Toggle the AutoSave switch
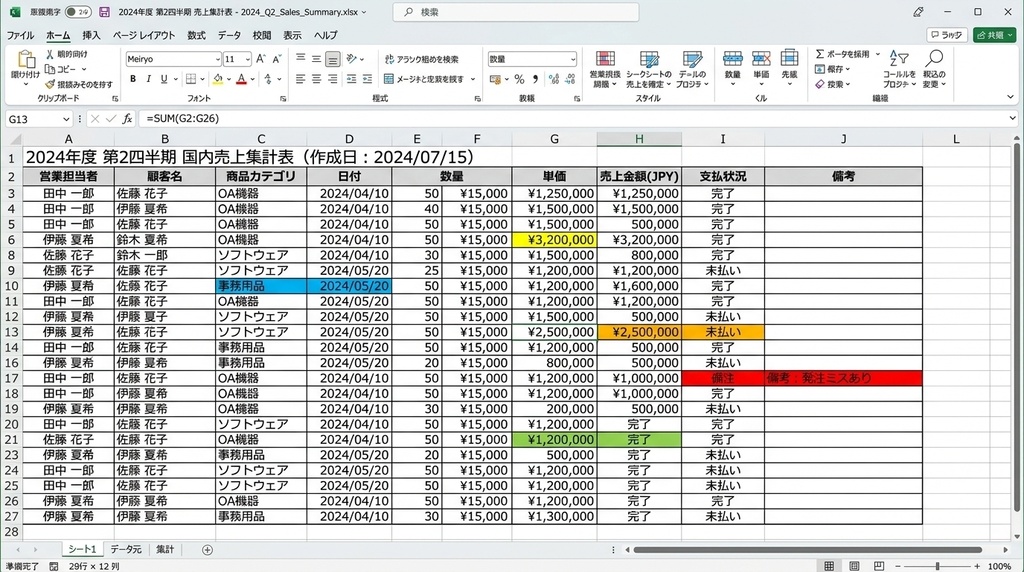Image resolution: width=1024 pixels, height=572 pixels. point(78,12)
